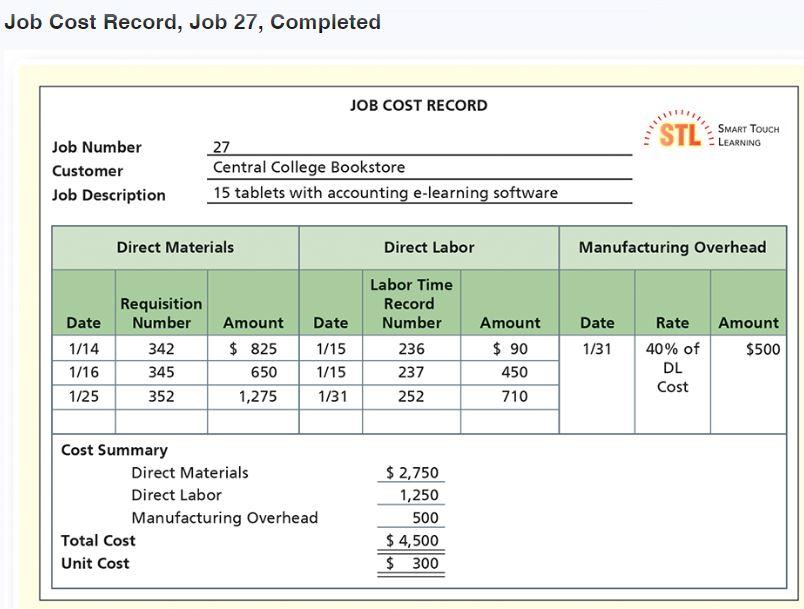Image resolution: width=804 pixels, height=609 pixels.
Task: Select the Rate header cell
Action: (672, 322)
